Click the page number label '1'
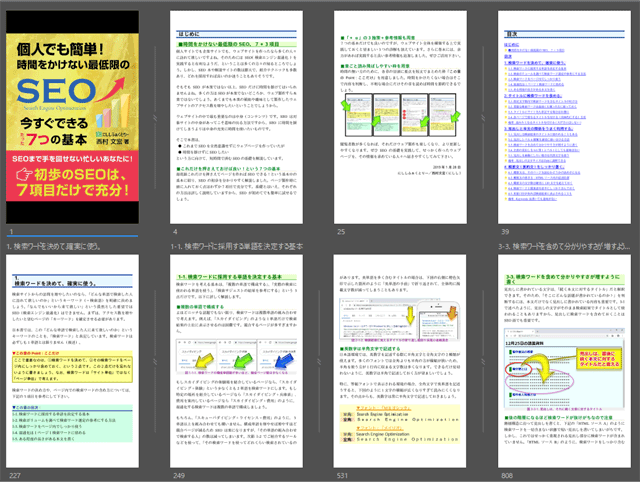Image resolution: width=640 pixels, height=482 pixels. pos(11,231)
